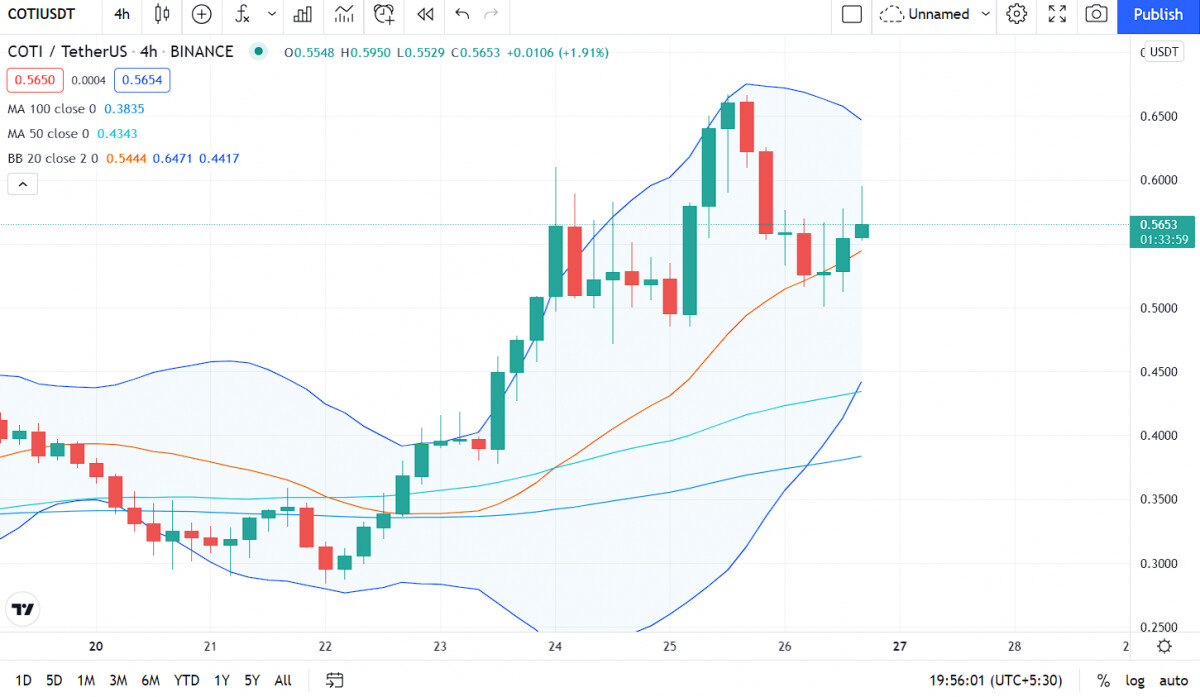The height and width of the screenshot is (697, 1200).
Task: Redo the last chart action
Action: [491, 14]
